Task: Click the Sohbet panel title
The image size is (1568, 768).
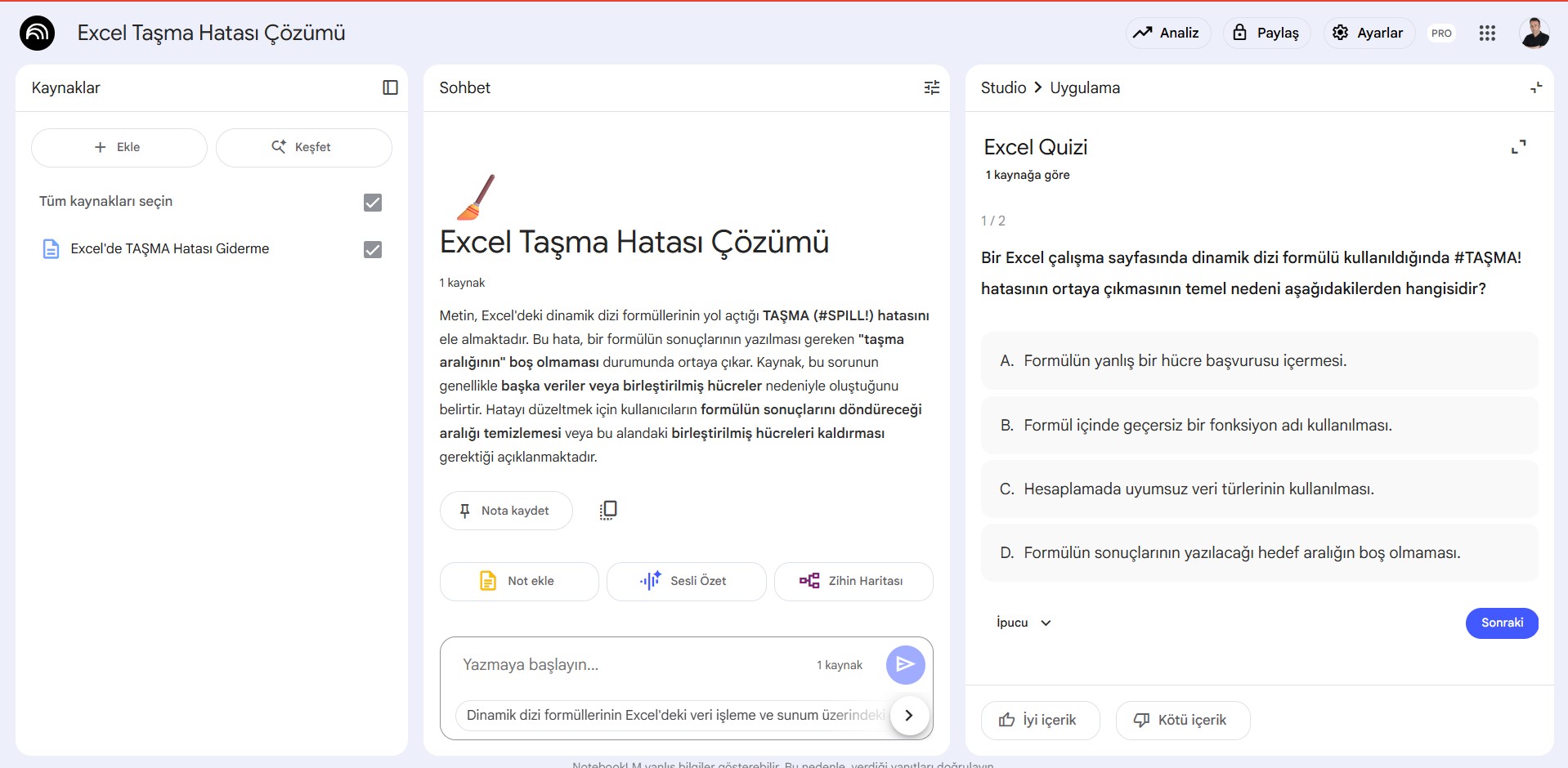Action: click(x=464, y=87)
